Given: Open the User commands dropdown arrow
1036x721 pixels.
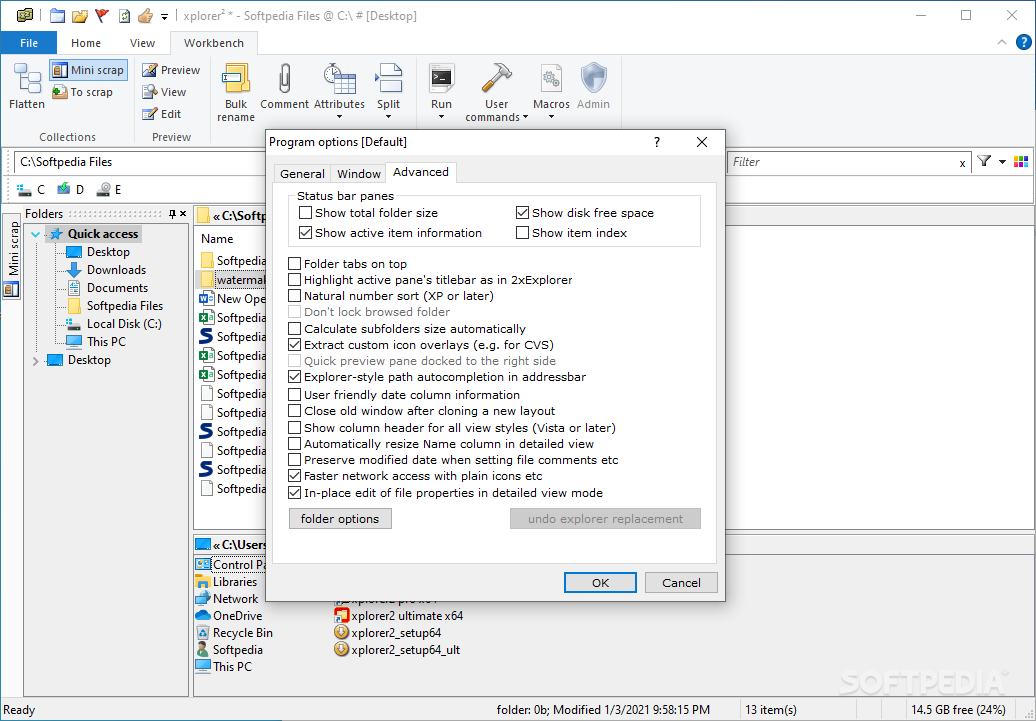Looking at the screenshot, I should (525, 118).
